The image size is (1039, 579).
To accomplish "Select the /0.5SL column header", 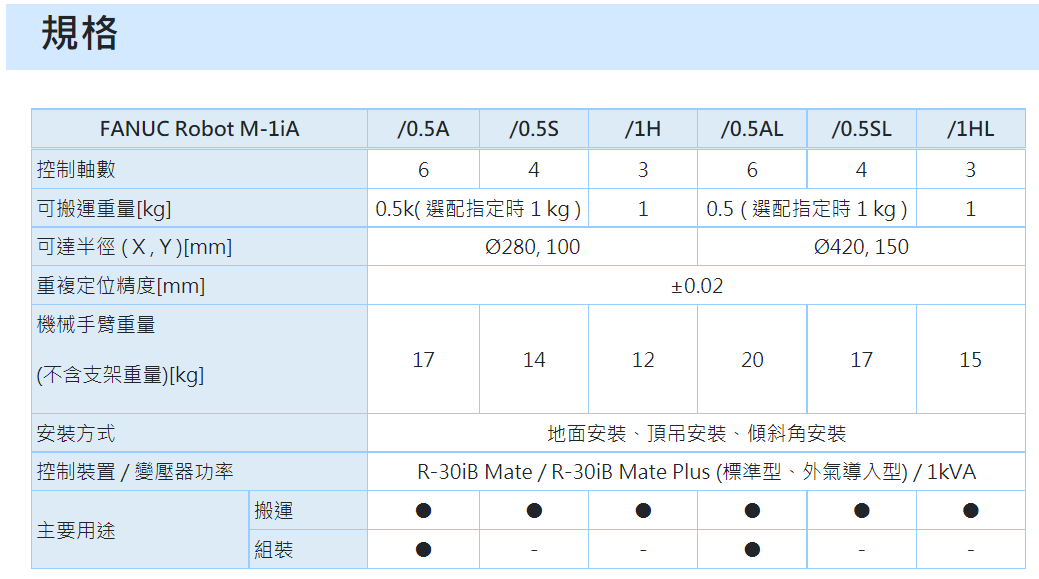I will pos(861,129).
